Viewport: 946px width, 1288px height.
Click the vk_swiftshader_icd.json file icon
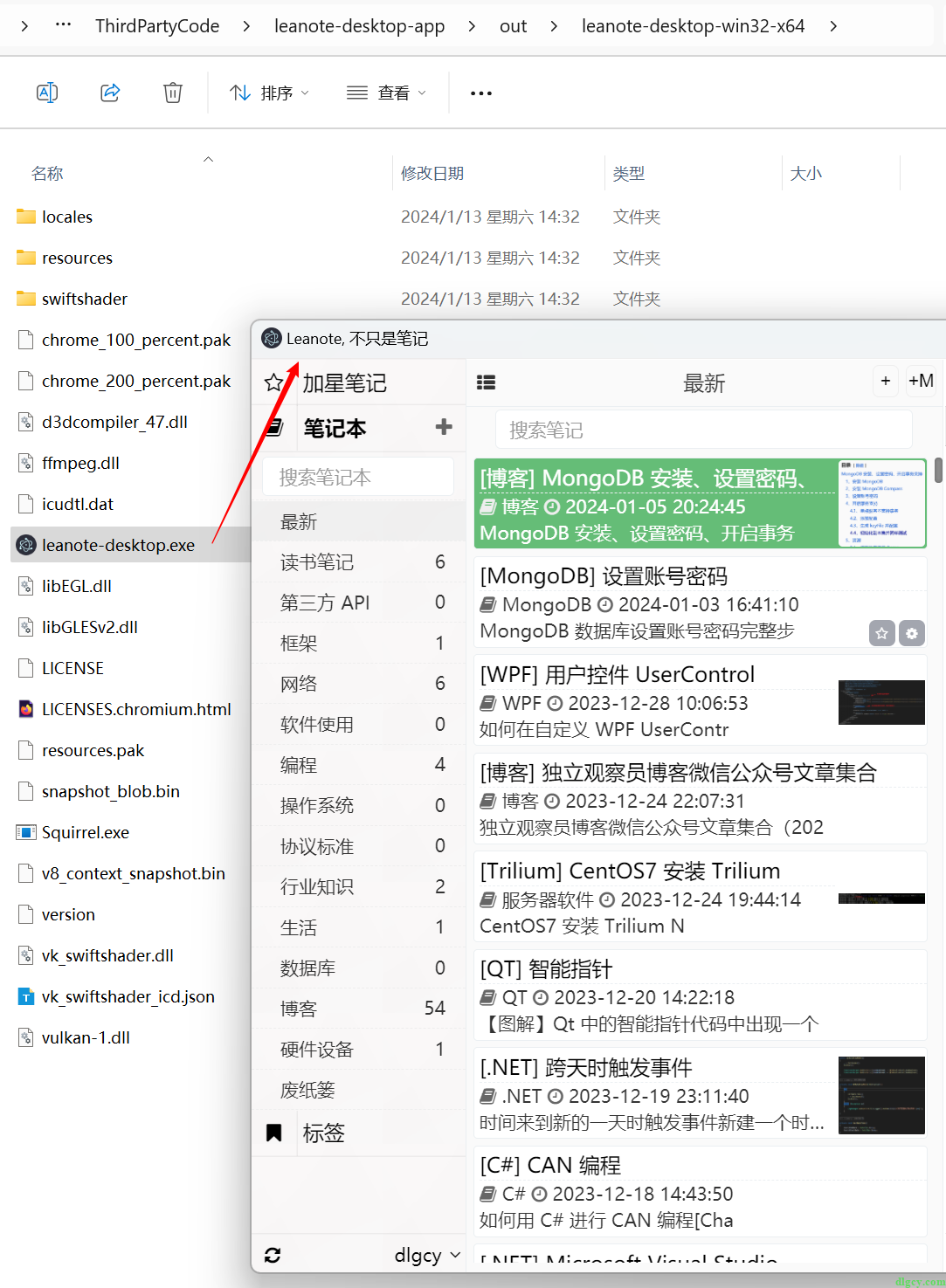pyautogui.click(x=26, y=996)
